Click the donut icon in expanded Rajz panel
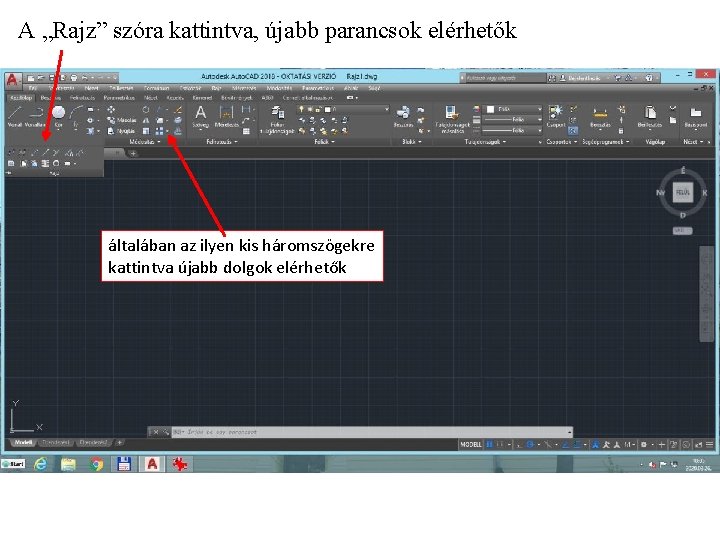 coord(56,163)
